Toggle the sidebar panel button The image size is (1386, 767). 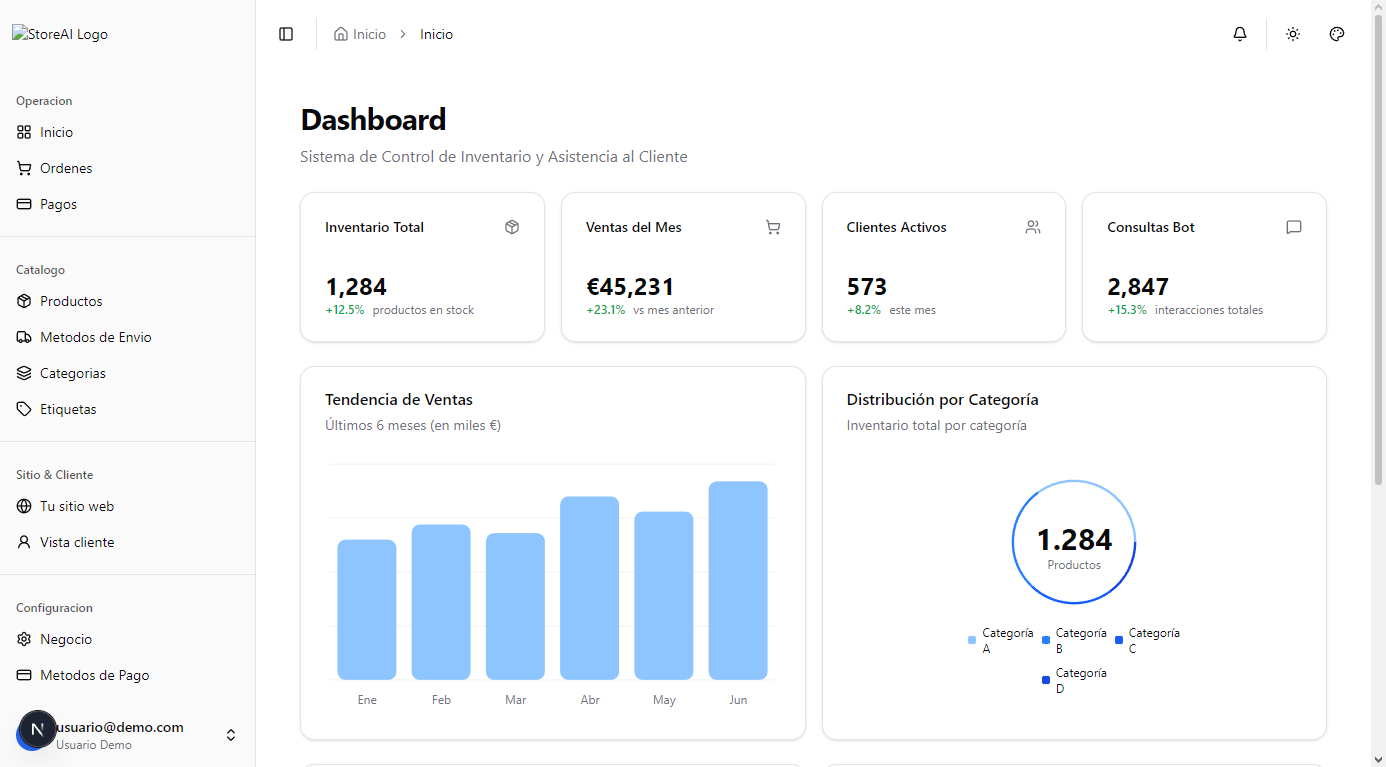(x=286, y=34)
